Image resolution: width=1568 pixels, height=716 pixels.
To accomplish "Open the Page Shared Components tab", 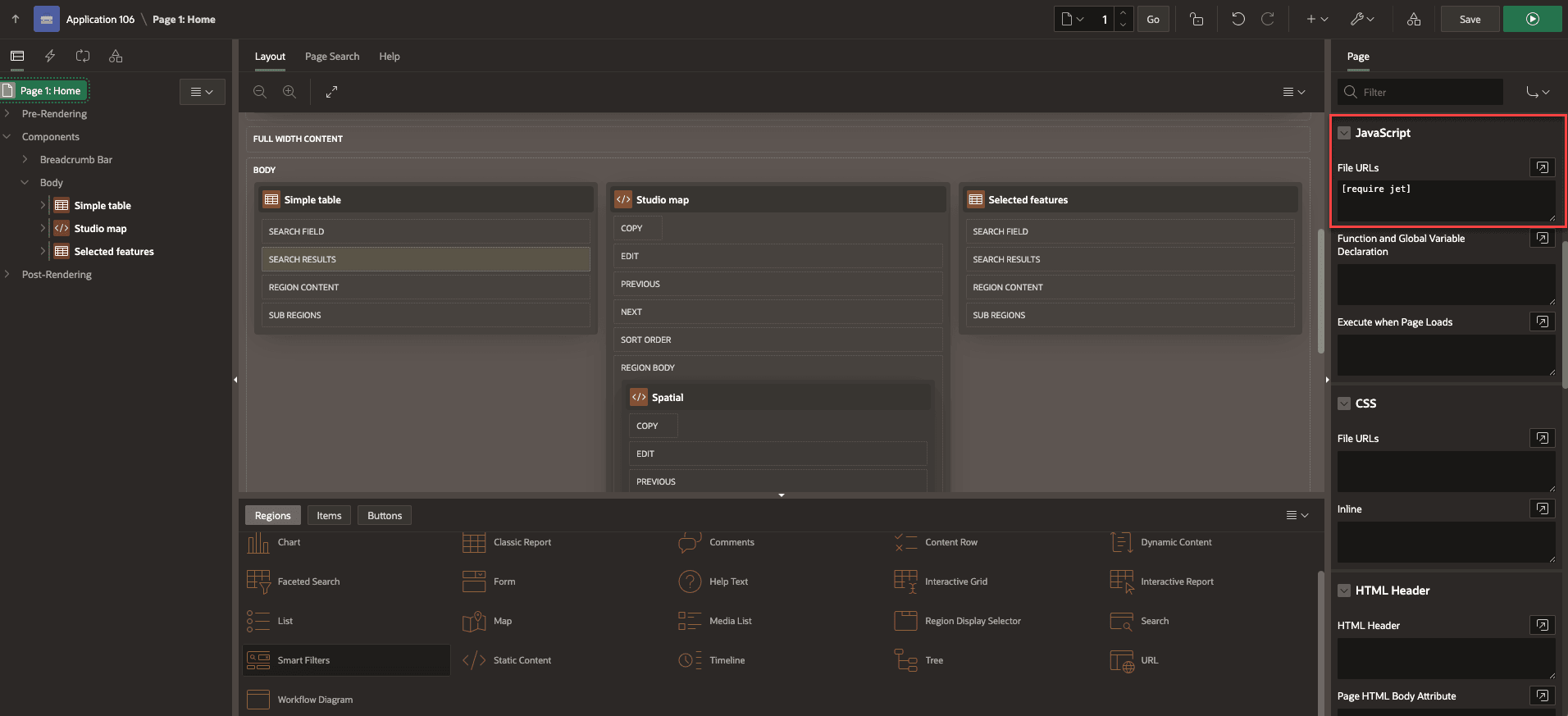I will [116, 56].
